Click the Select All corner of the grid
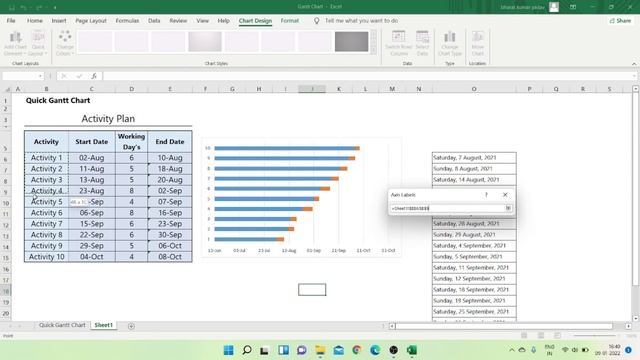This screenshot has width=640, height=360. coord(7,89)
